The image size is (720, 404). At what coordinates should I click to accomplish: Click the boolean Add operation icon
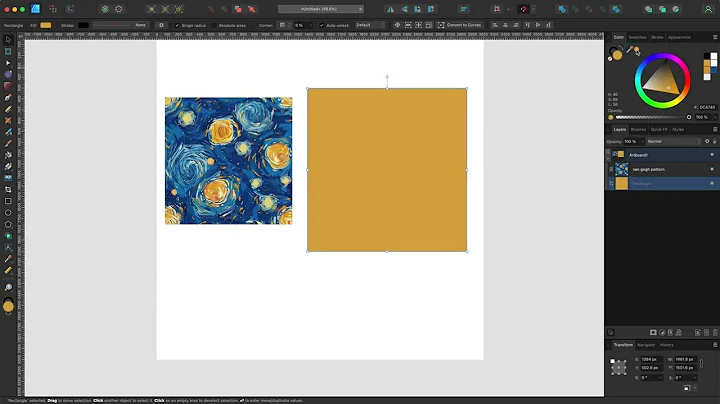coord(562,9)
